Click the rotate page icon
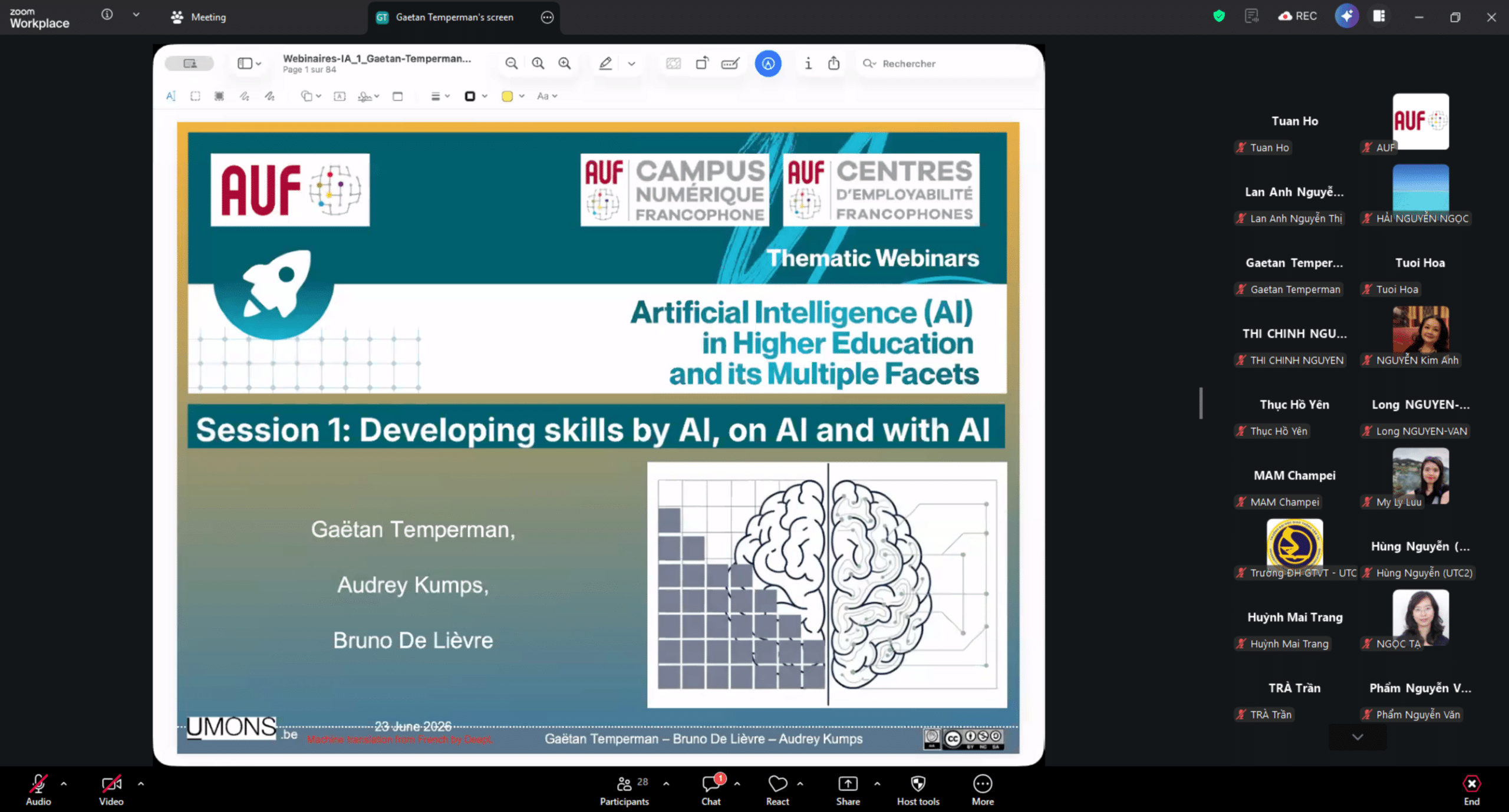1509x812 pixels. tap(701, 63)
